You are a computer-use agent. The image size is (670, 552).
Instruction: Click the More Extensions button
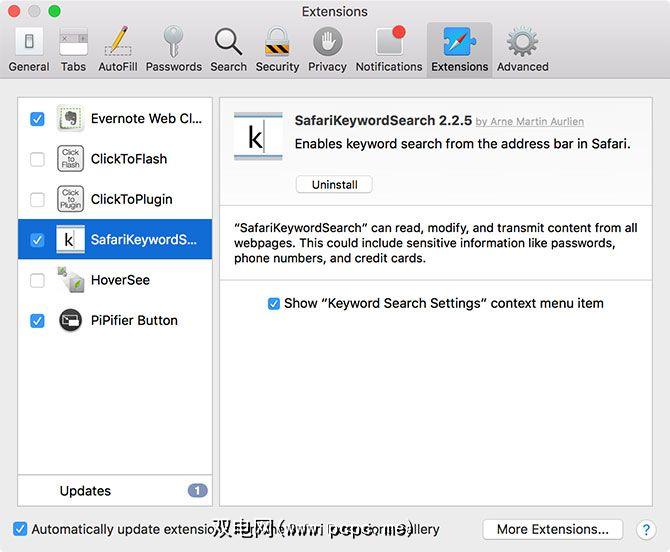tap(552, 529)
